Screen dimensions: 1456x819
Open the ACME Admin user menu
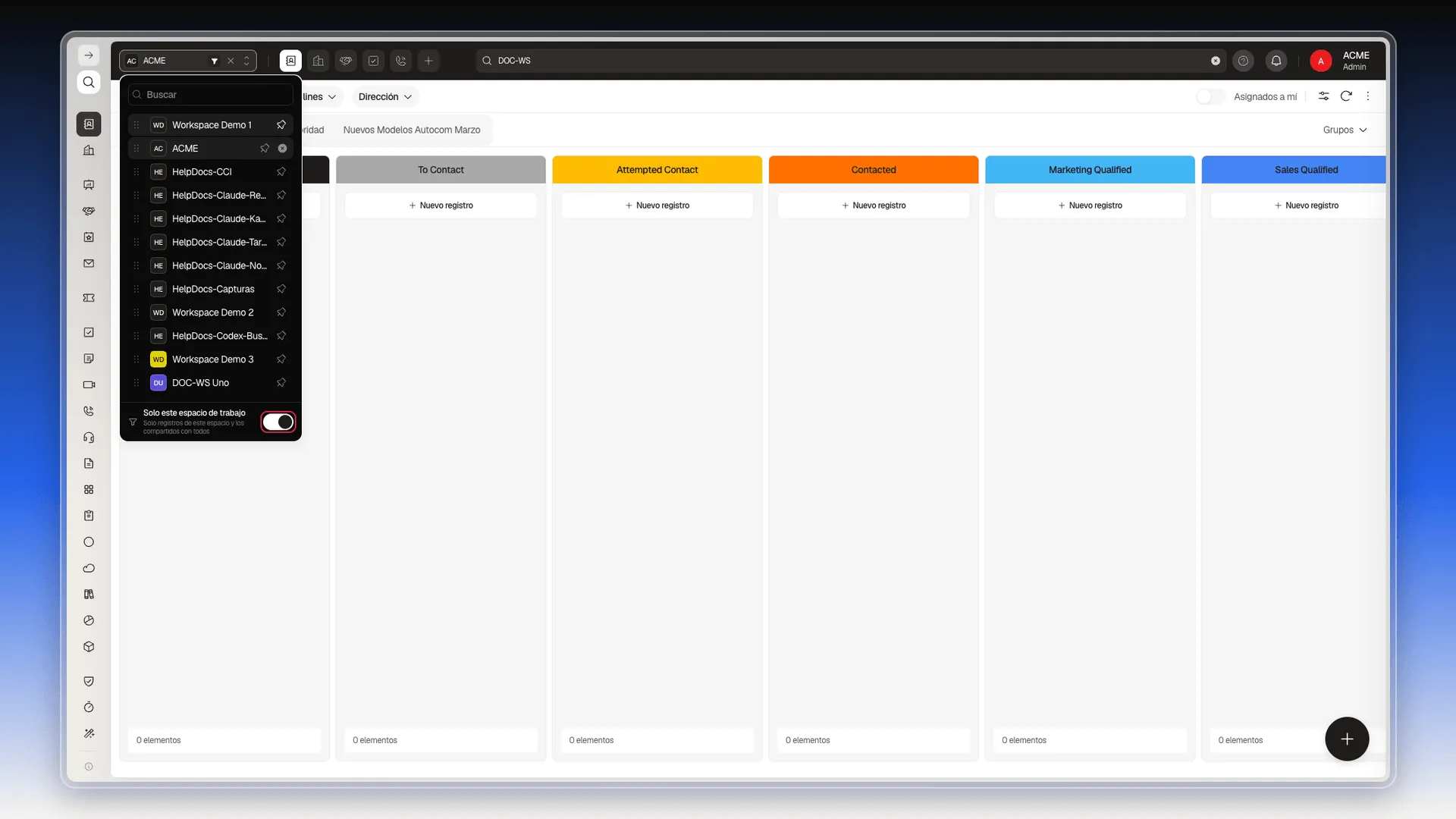1340,61
